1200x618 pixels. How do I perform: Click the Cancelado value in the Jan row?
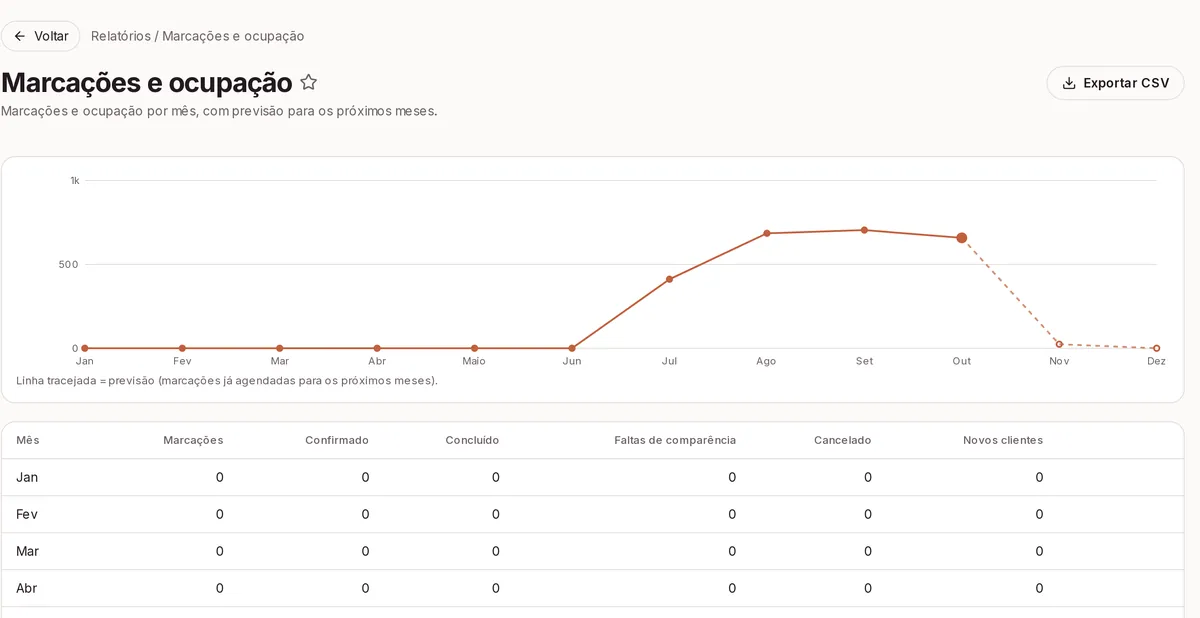tap(867, 477)
